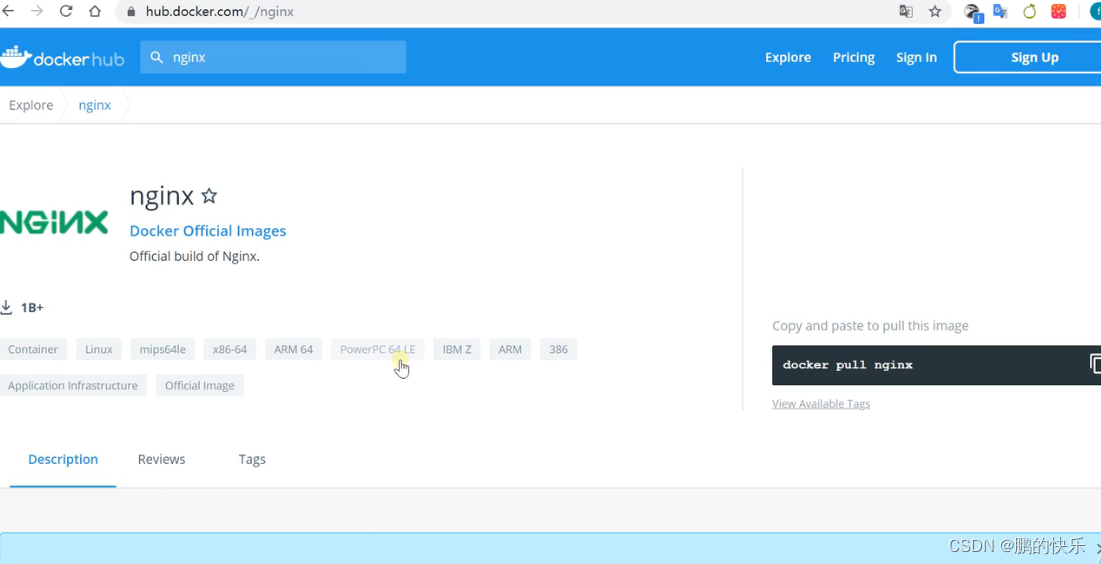Click the address bar URL
This screenshot has height=564, width=1101.
(220, 12)
